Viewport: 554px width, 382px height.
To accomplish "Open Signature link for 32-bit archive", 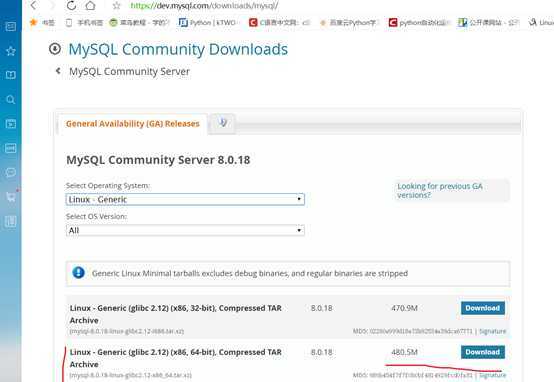I will tap(493, 331).
